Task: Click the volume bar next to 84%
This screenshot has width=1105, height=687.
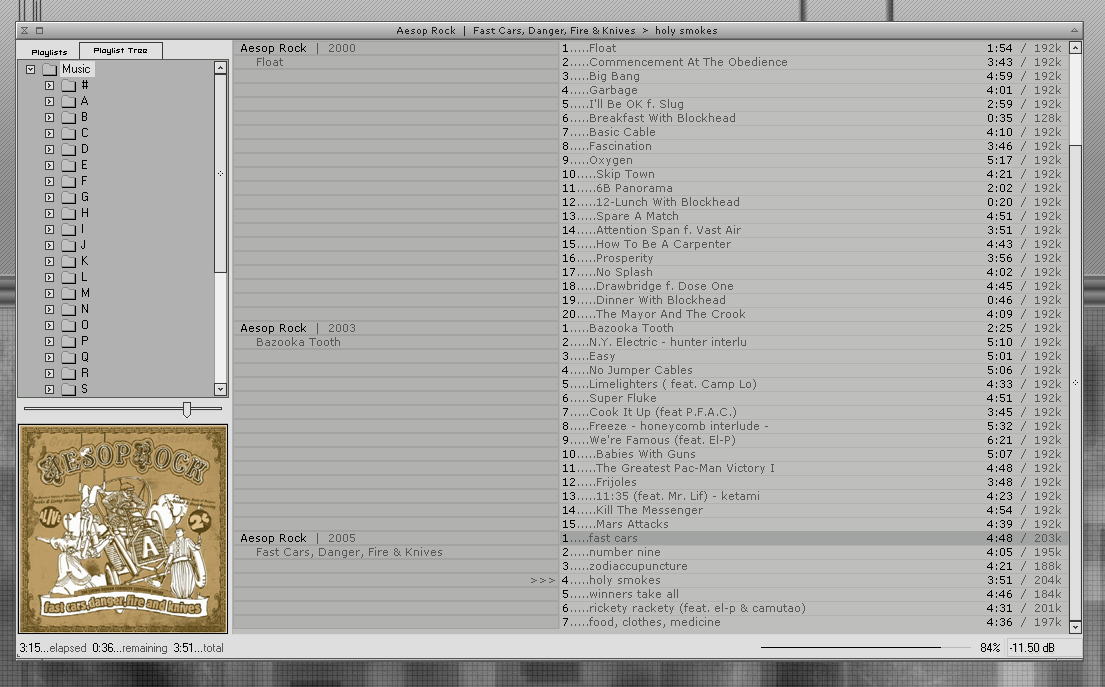Action: [850, 647]
